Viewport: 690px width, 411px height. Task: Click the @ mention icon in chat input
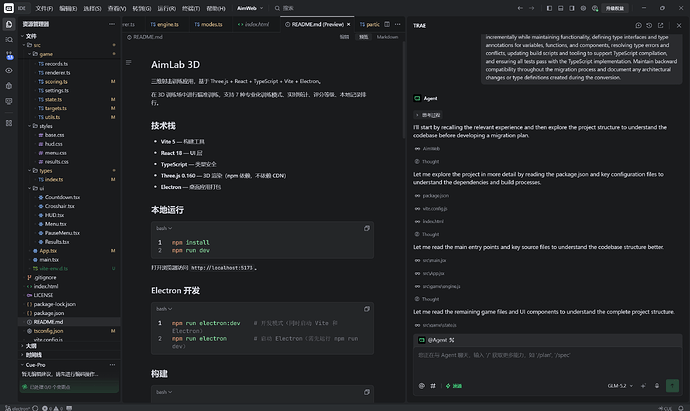click(422, 386)
